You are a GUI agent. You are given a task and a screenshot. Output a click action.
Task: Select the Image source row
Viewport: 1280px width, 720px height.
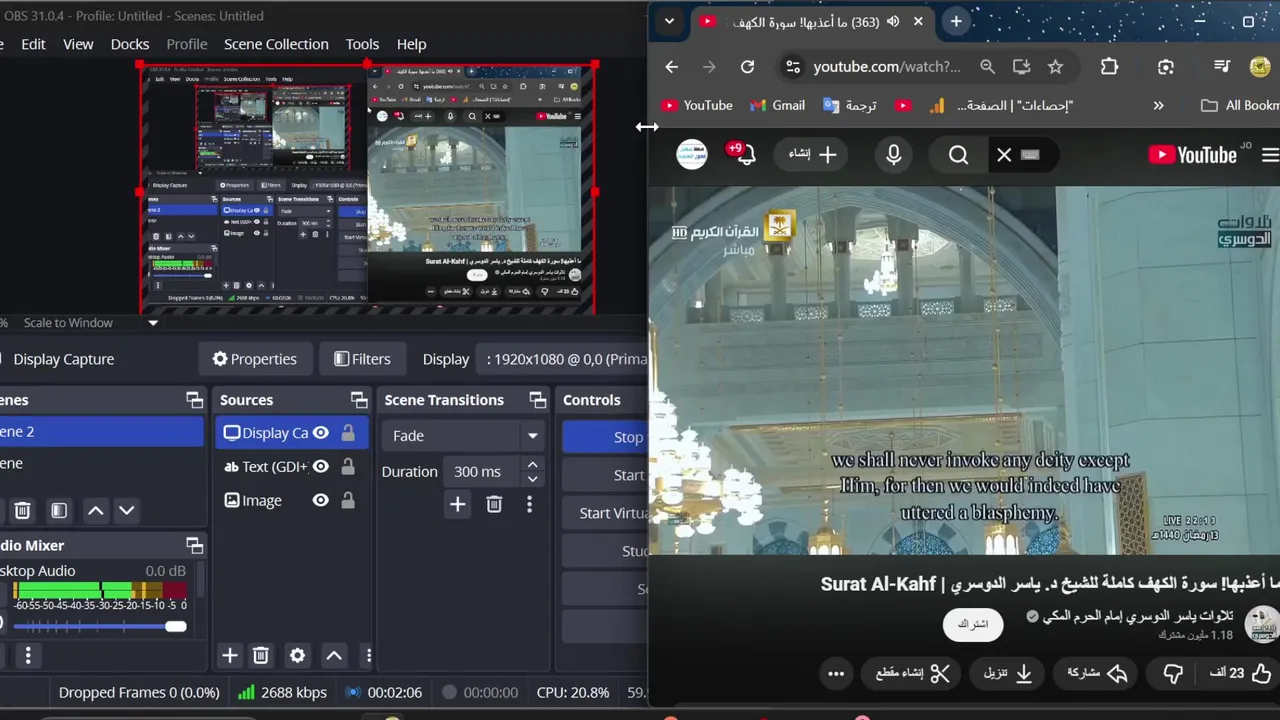click(x=291, y=500)
